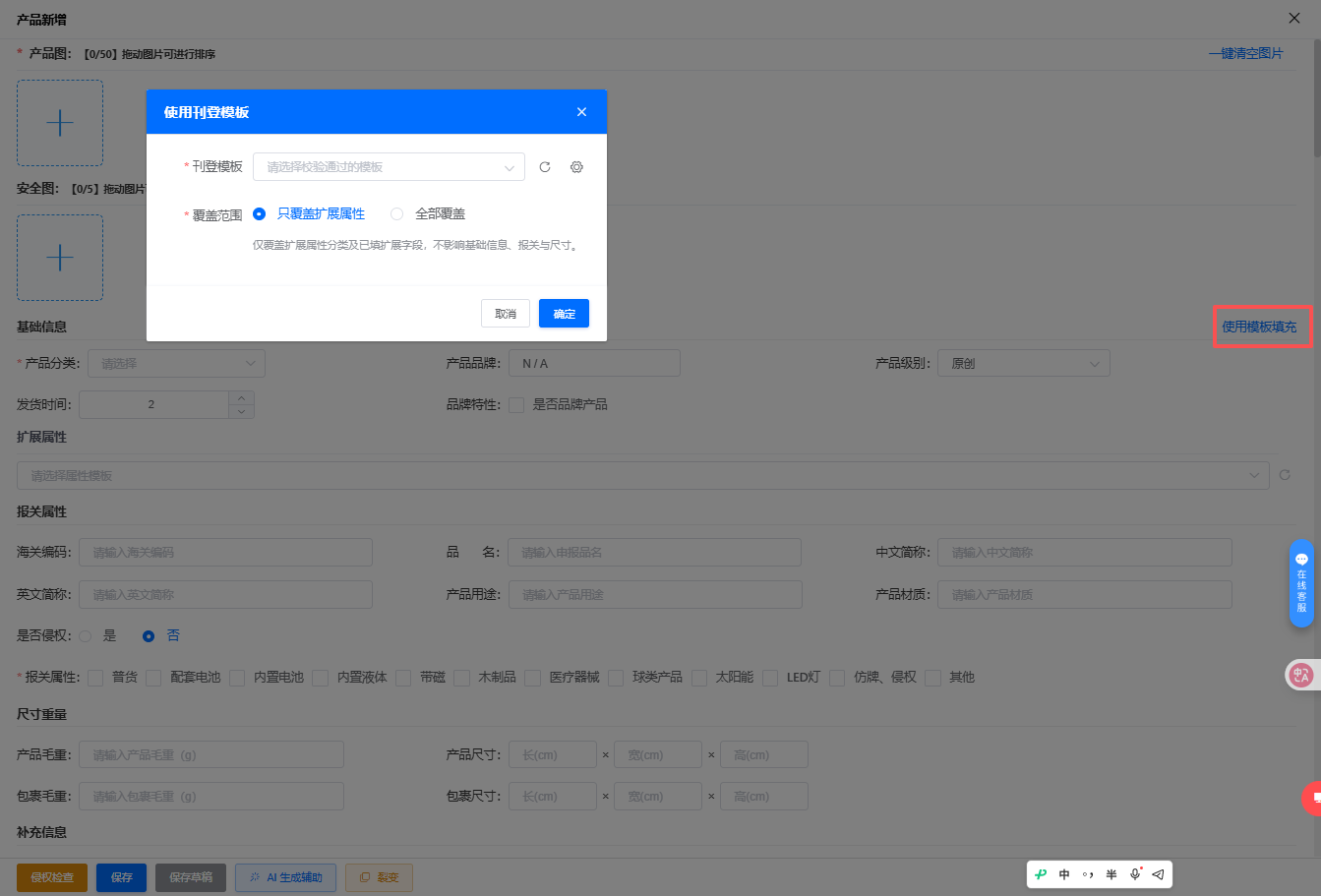Focus the 产品用途 input field
The image size is (1321, 896).
pyautogui.click(x=655, y=595)
